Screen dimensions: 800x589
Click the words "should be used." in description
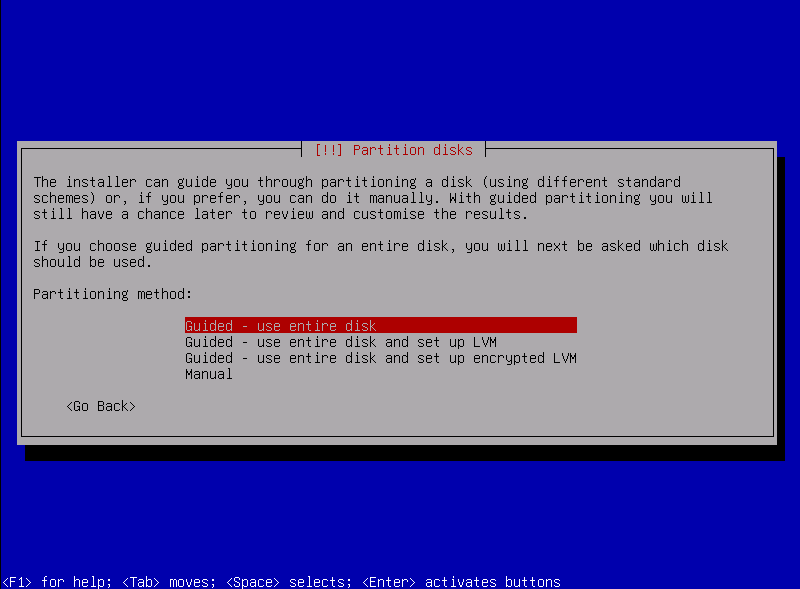[92, 262]
